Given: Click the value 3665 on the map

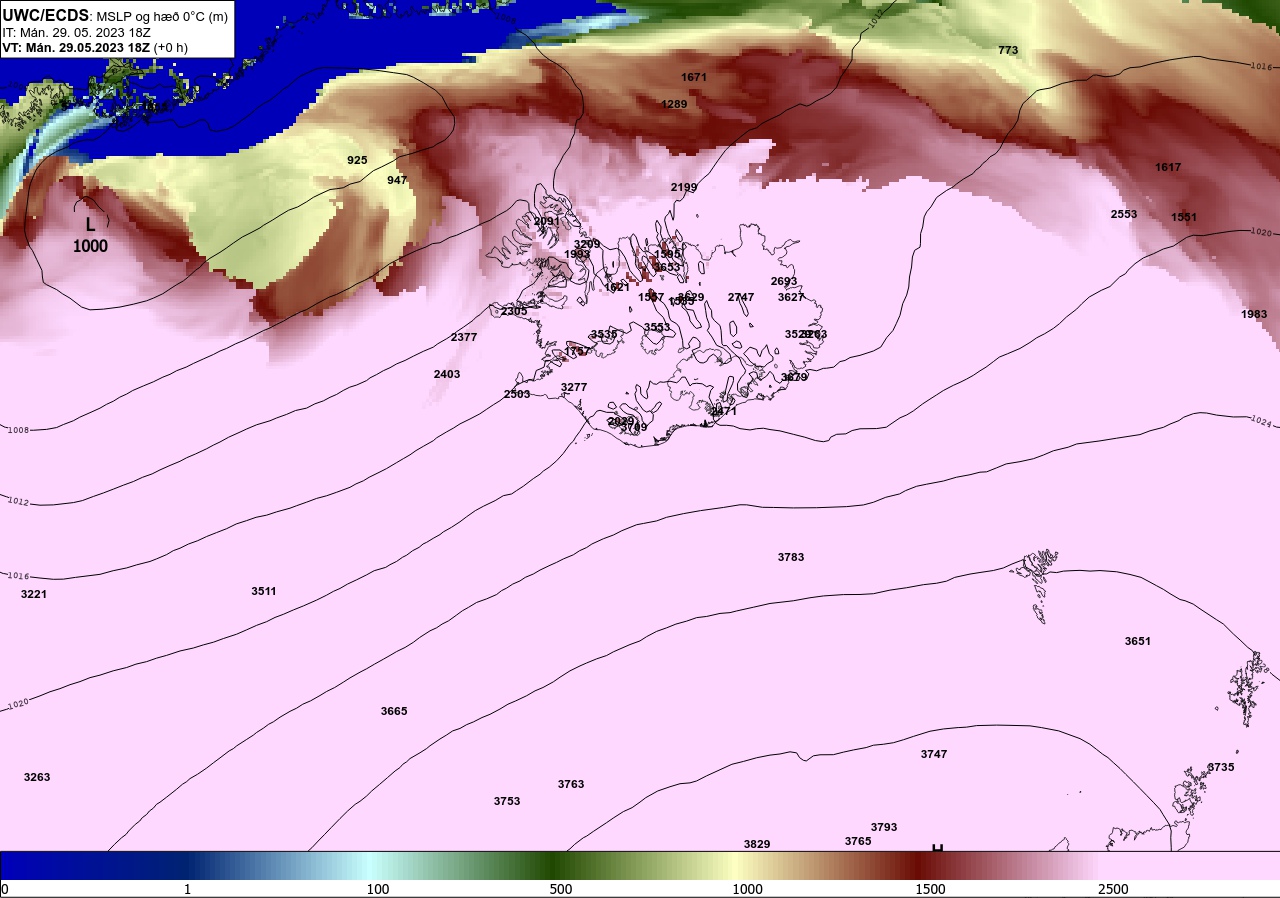Looking at the screenshot, I should 394,711.
